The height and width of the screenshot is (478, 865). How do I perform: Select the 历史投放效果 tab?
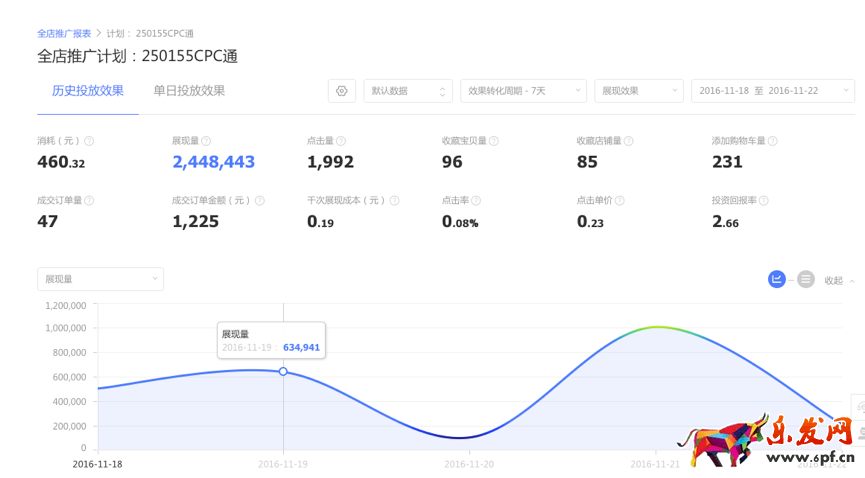(x=88, y=91)
